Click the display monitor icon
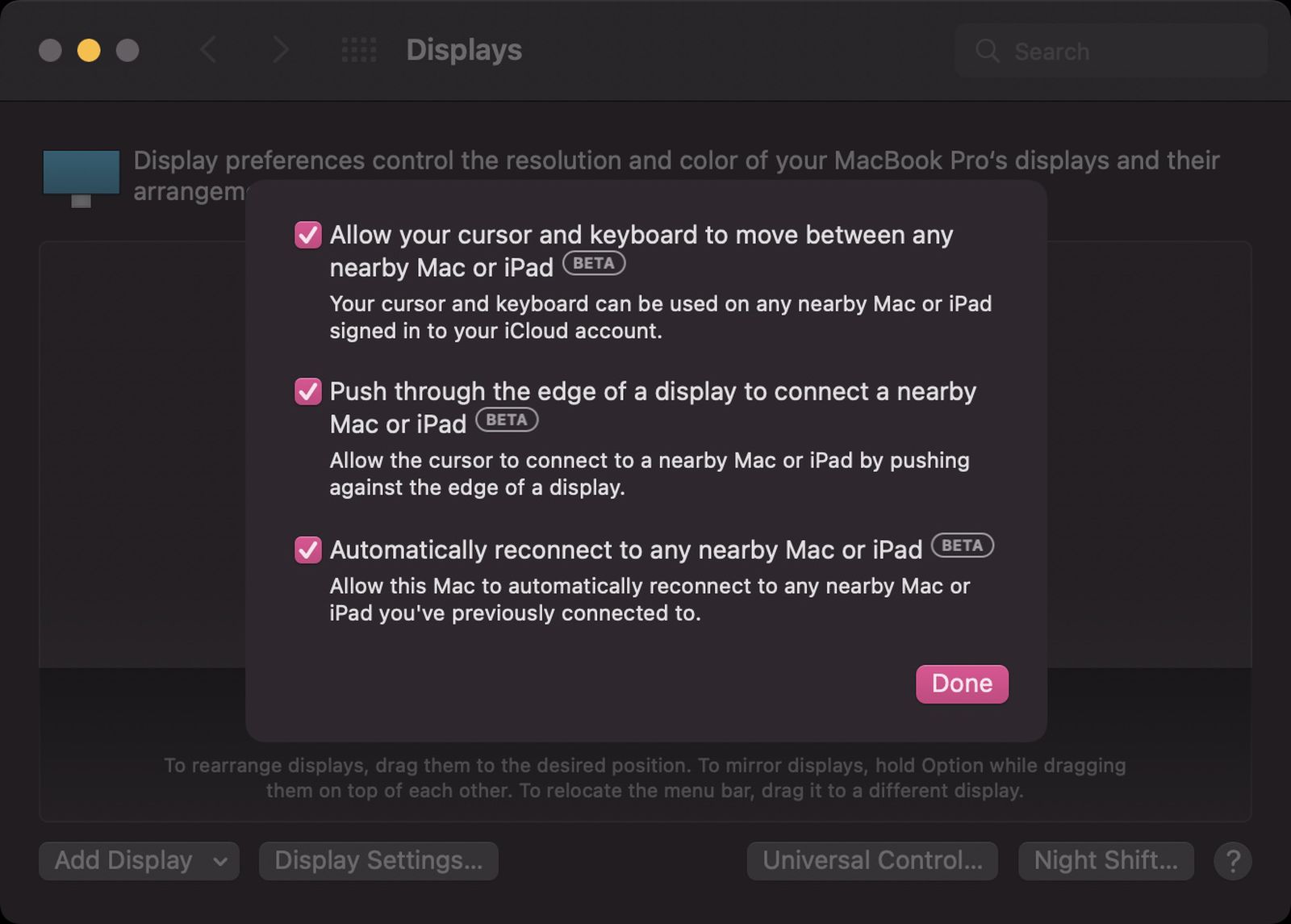The image size is (1291, 924). [x=81, y=178]
